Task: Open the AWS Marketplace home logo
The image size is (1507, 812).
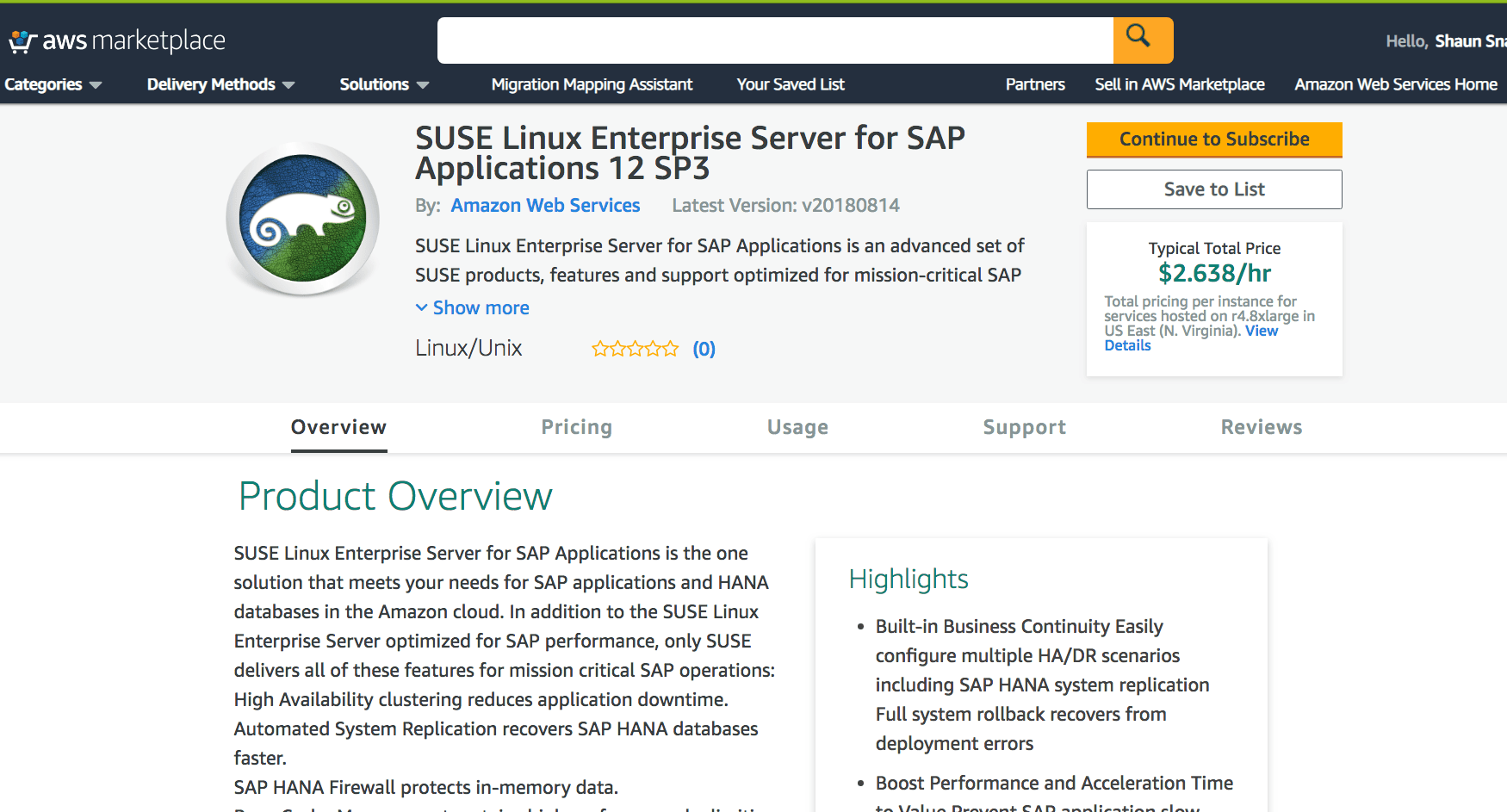Action: [117, 40]
